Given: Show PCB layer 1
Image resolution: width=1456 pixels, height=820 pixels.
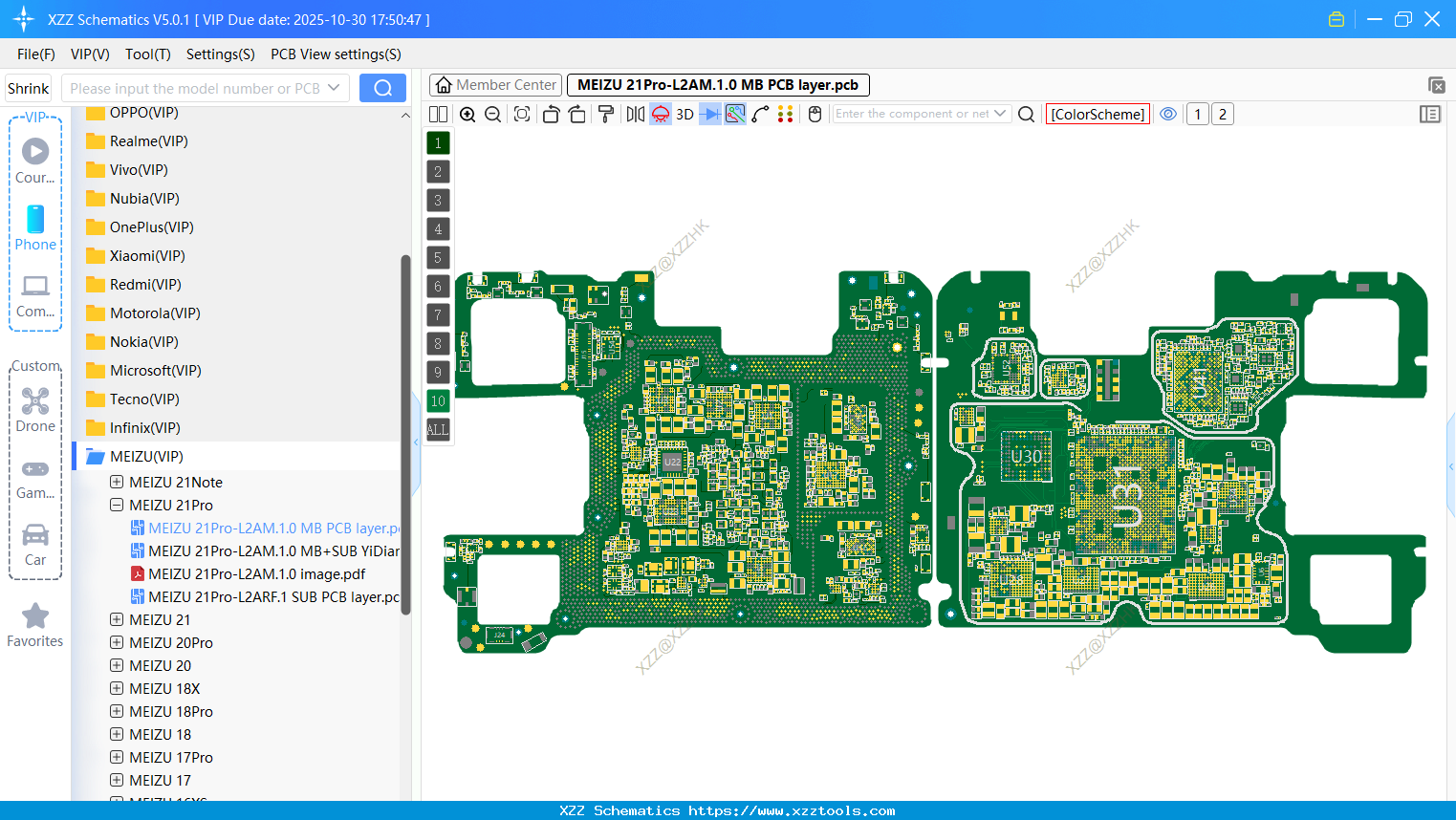Looking at the screenshot, I should pyautogui.click(x=438, y=142).
